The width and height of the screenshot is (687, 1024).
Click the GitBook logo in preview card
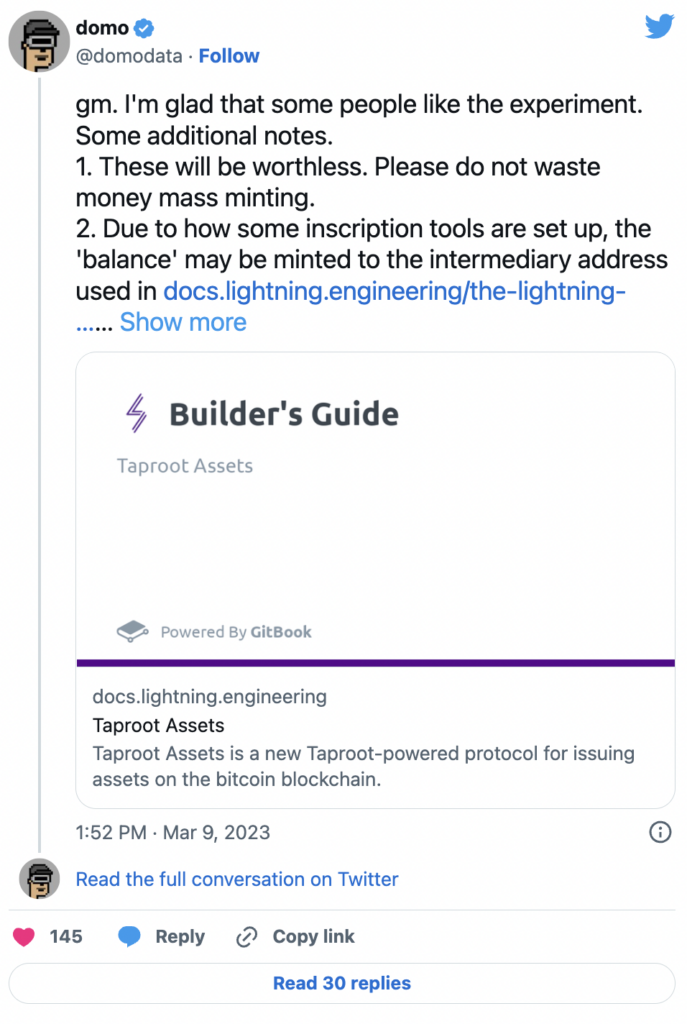(x=134, y=631)
